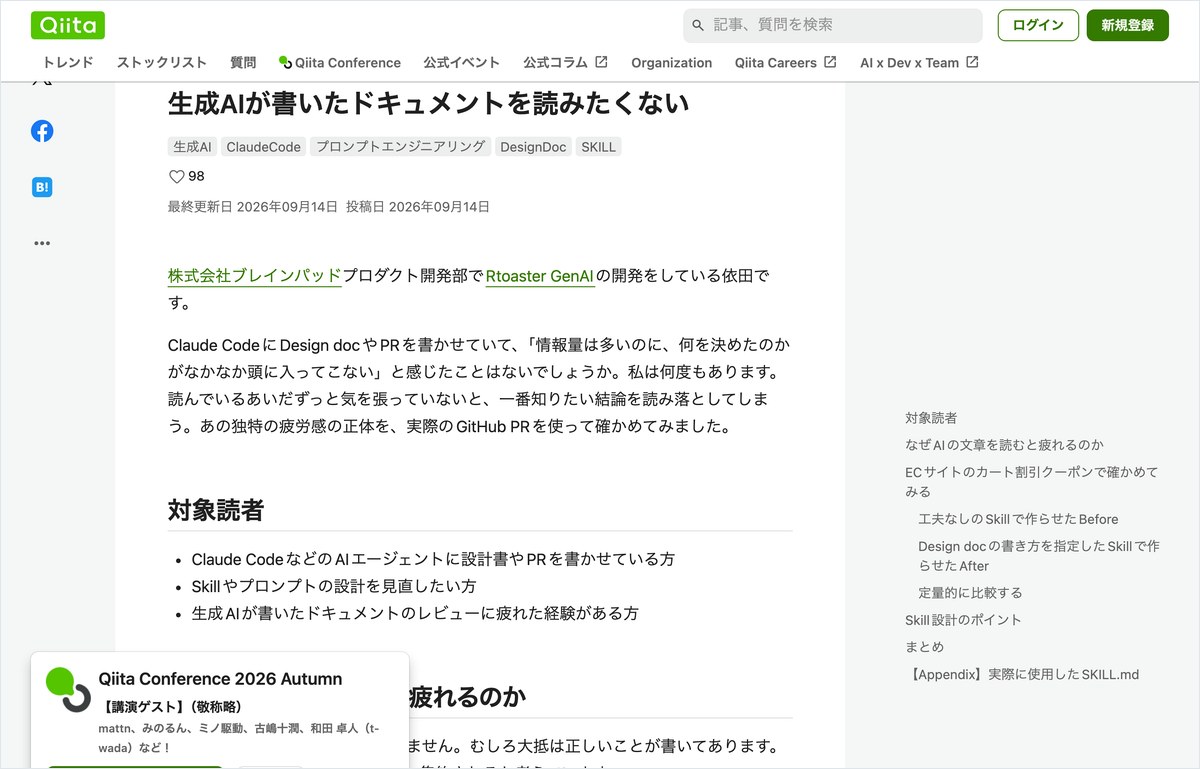Select the ClaudeCode tag
Viewport: 1200px width, 769px height.
coord(263,147)
